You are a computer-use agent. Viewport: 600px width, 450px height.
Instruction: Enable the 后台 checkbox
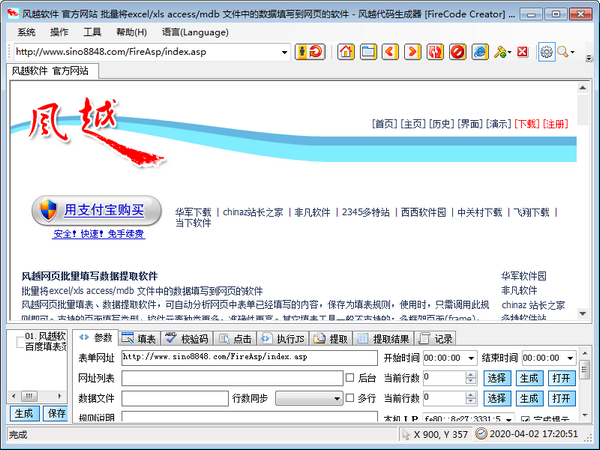[x=350, y=378]
